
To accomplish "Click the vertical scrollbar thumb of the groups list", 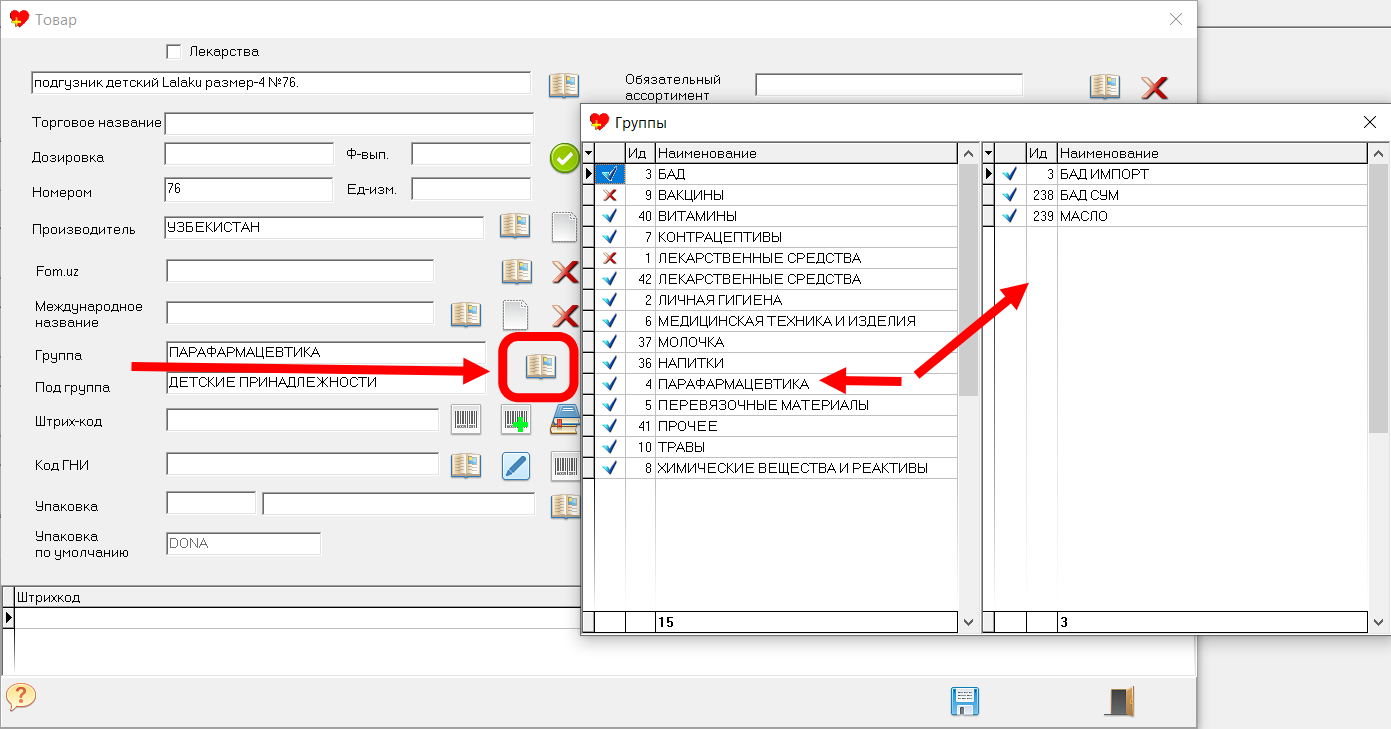I will [x=968, y=279].
